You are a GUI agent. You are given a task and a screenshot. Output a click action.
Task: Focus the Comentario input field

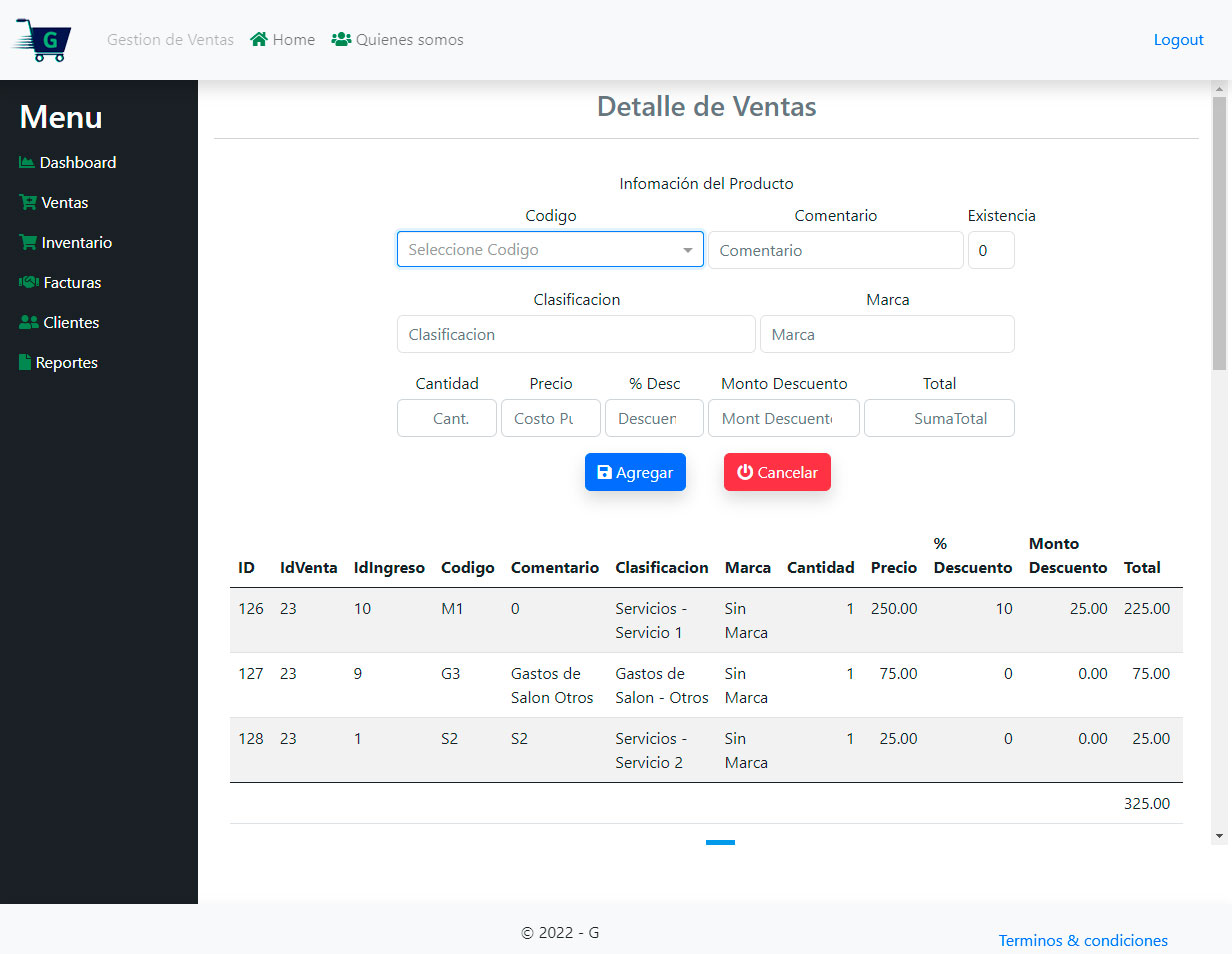pos(836,250)
